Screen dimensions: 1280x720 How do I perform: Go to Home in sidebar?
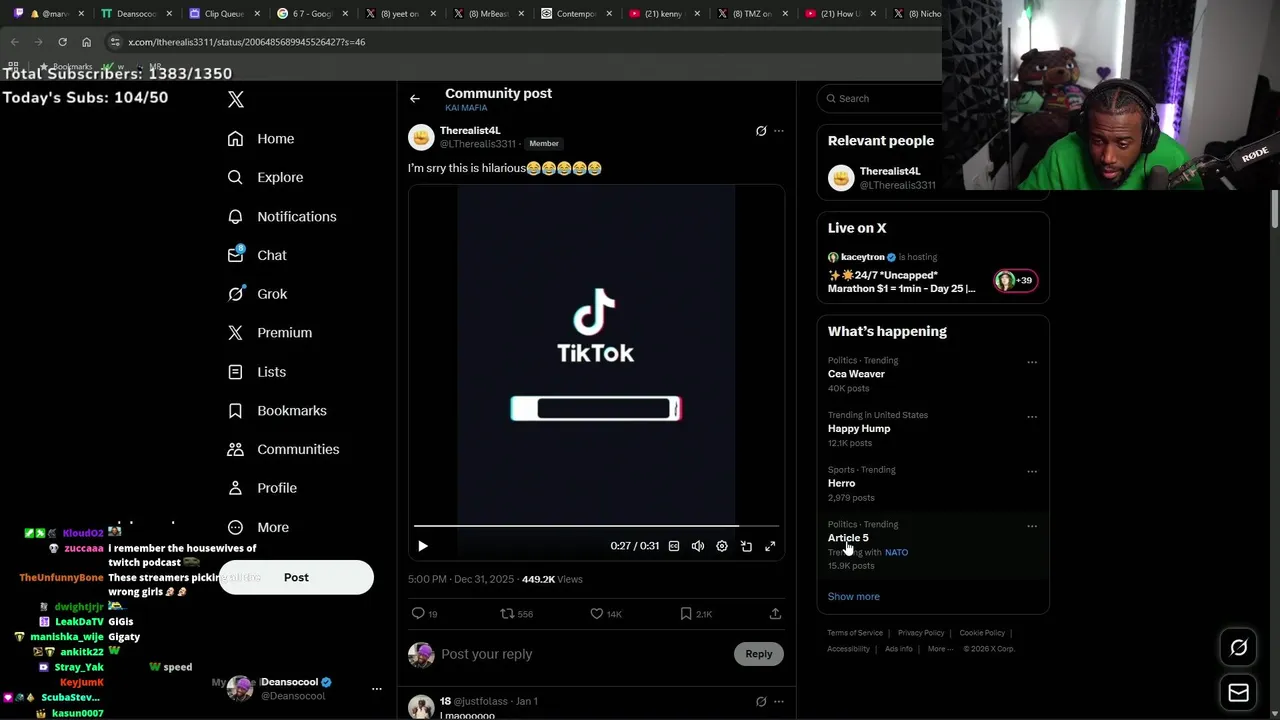click(x=261, y=139)
